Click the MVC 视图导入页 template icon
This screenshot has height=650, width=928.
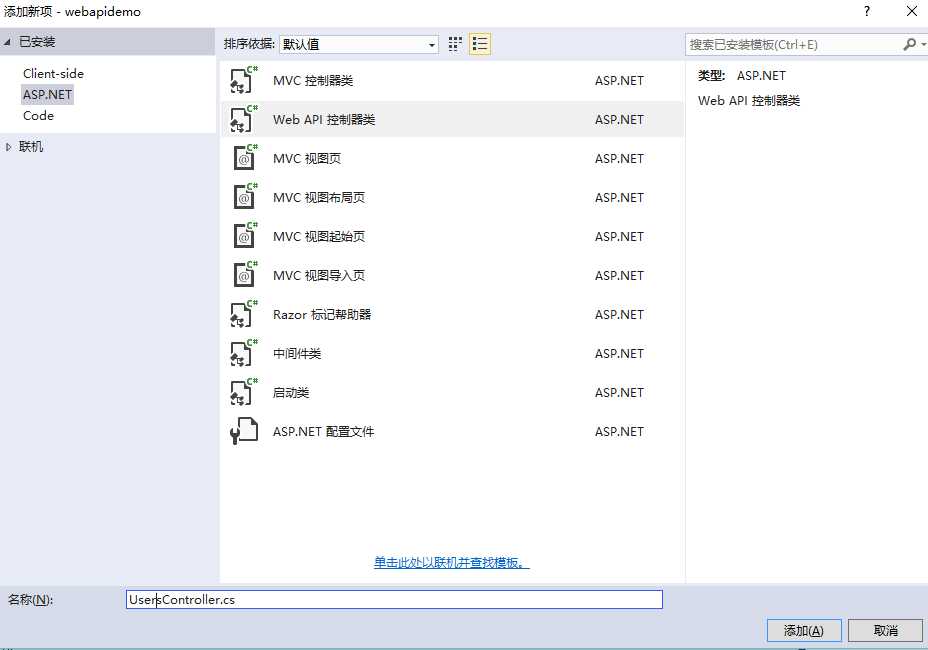[244, 275]
